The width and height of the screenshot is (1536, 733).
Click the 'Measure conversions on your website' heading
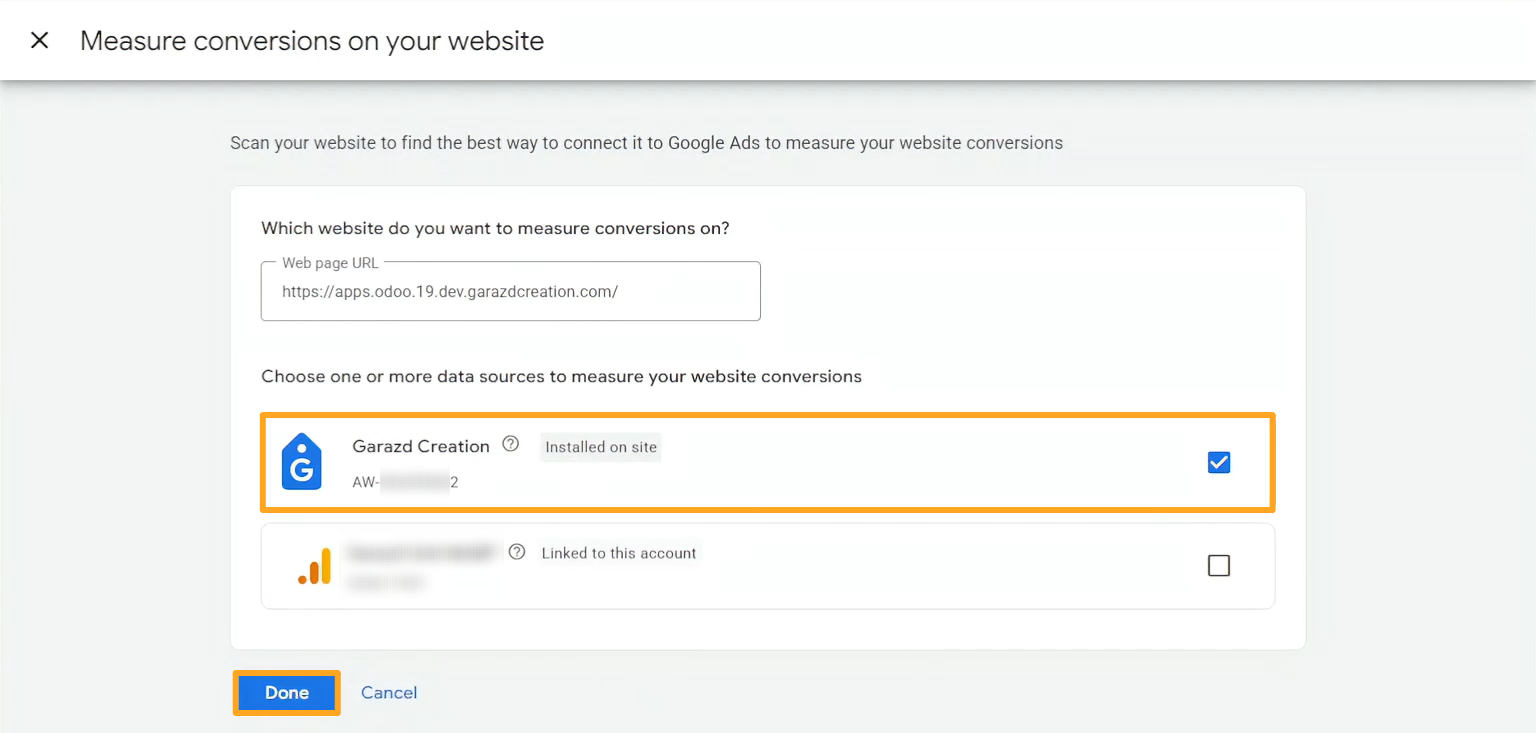pyautogui.click(x=312, y=41)
